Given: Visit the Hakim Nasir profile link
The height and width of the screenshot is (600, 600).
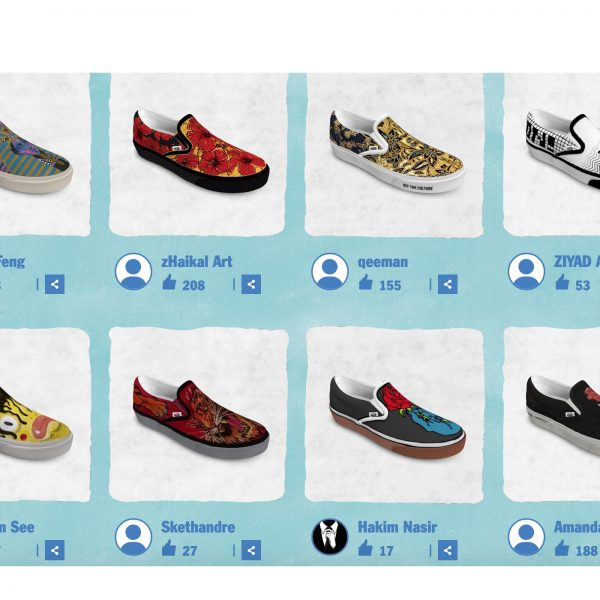Looking at the screenshot, I should click(397, 527).
